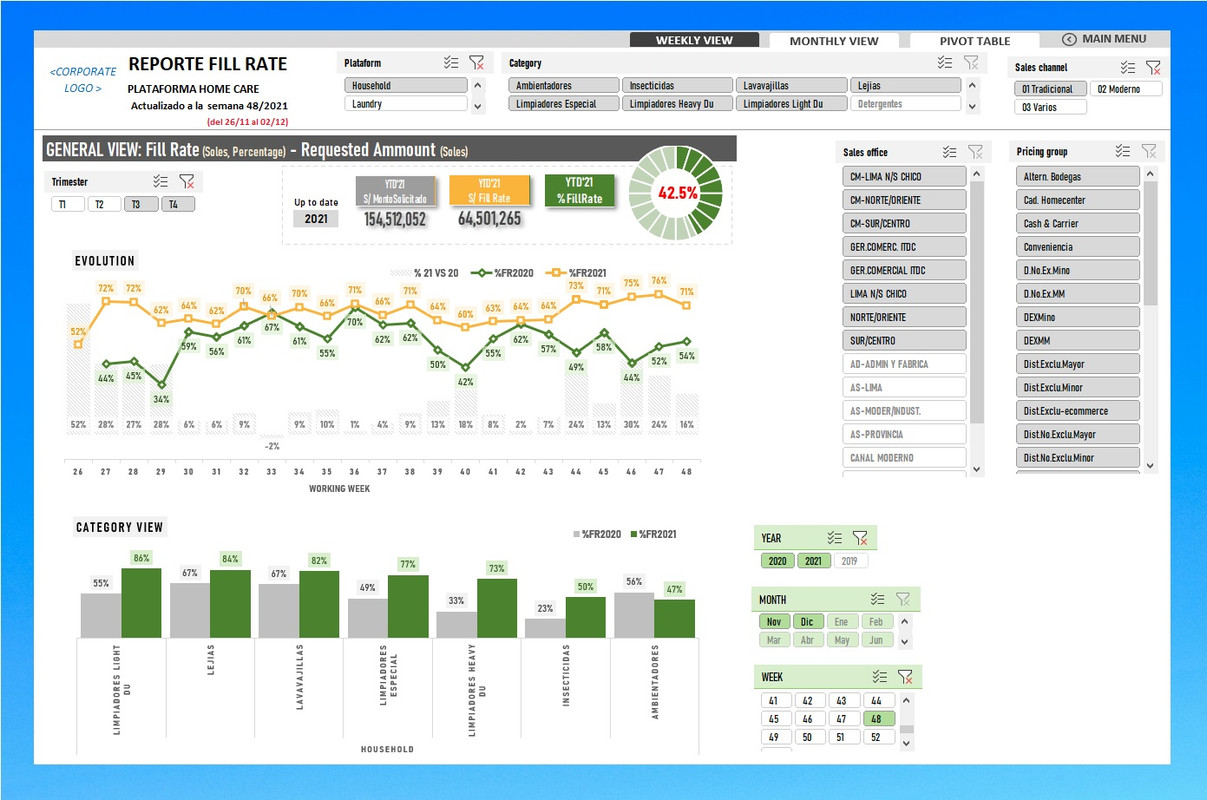
Task: Select Cash & Carrier pricing group
Action: (1077, 223)
